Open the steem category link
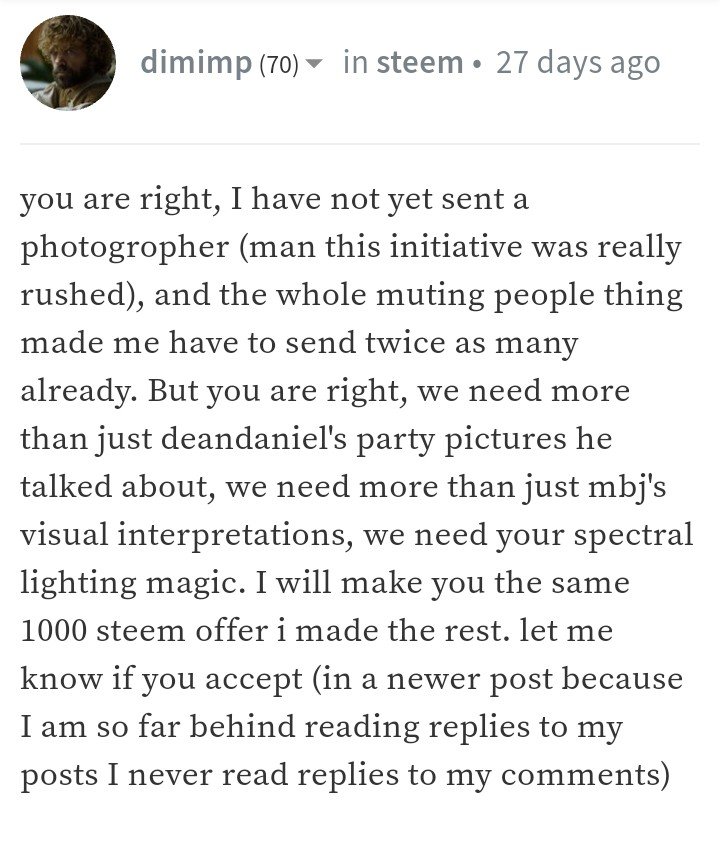 coord(419,62)
